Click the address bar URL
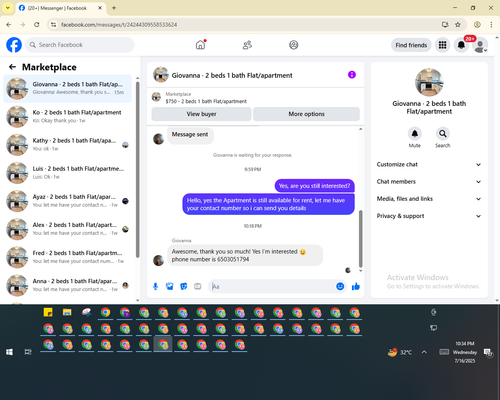500x400 pixels. pyautogui.click(x=119, y=25)
